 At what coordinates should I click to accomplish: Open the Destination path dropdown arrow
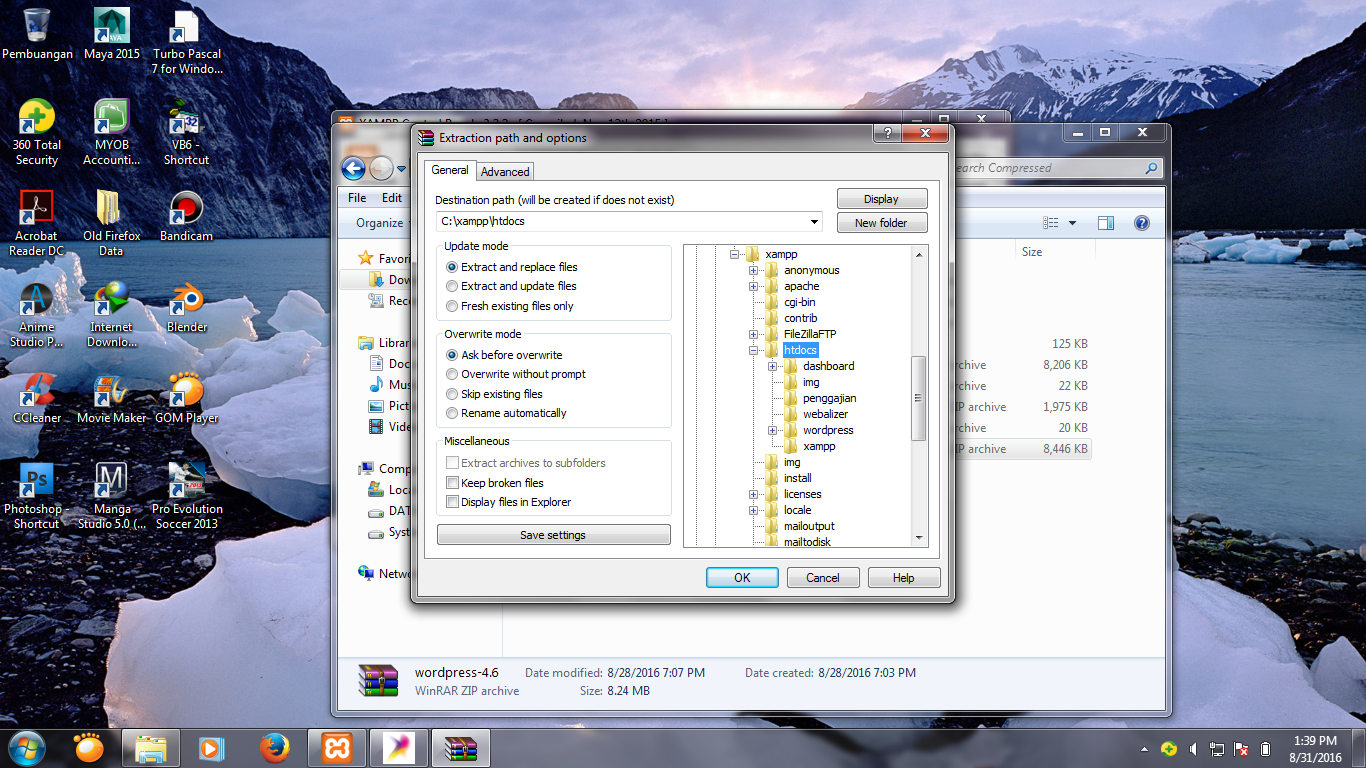815,222
